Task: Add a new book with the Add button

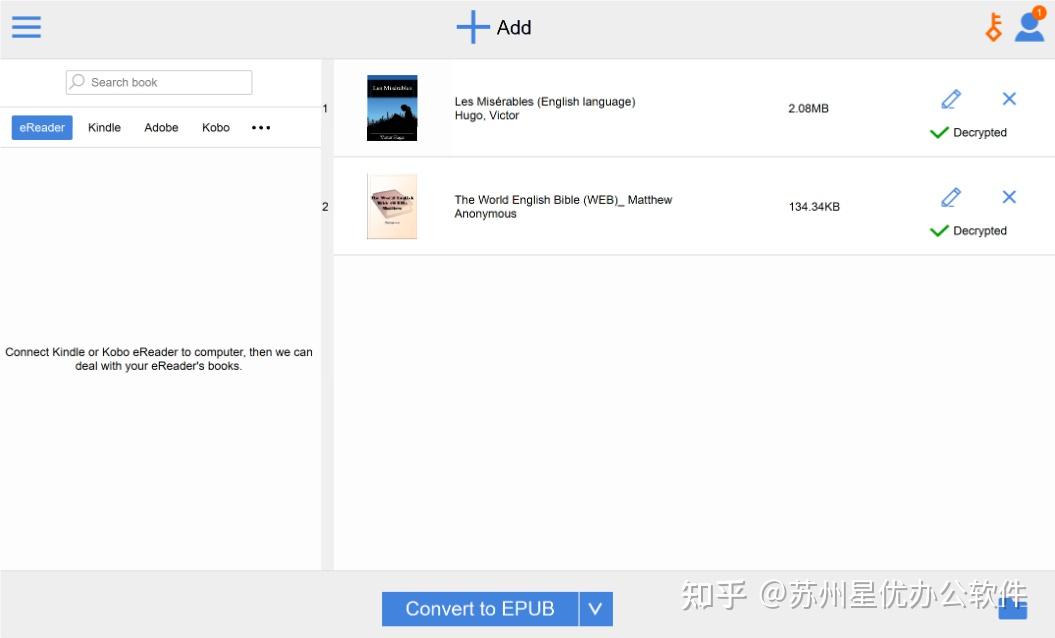Action: (x=494, y=27)
